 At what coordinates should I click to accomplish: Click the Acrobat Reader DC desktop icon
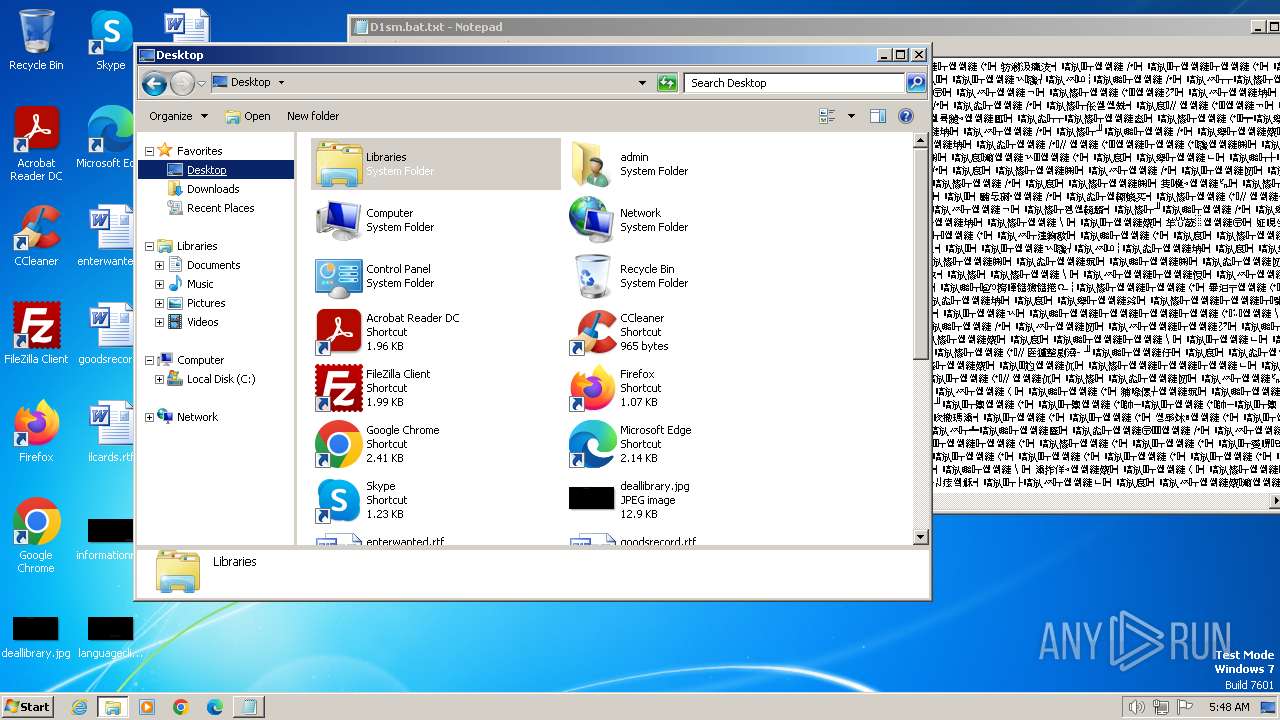pyautogui.click(x=36, y=144)
